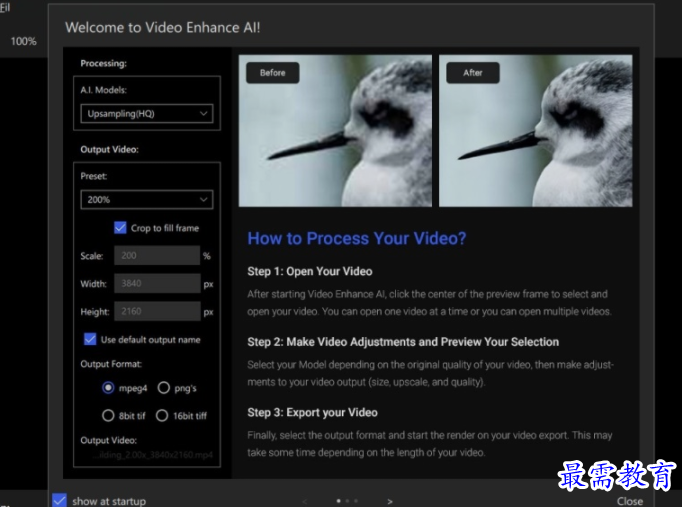Toggle the Crop to fill frame checkbox
This screenshot has height=507, width=682.
[x=120, y=228]
